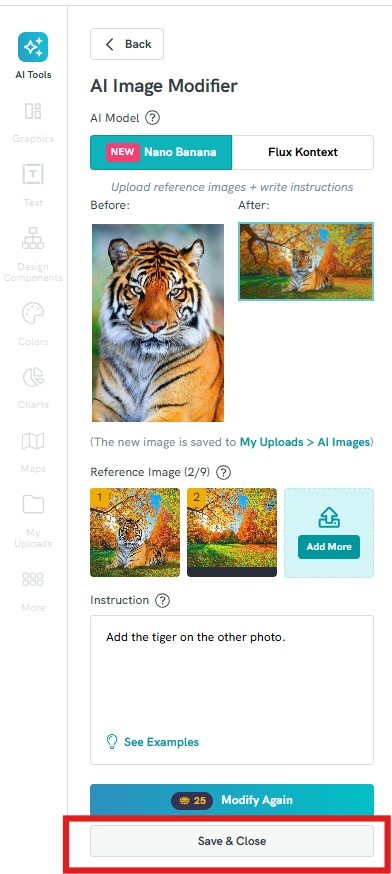This screenshot has width=392, height=874.
Task: Open the Graphics panel icon
Action: (x=33, y=111)
